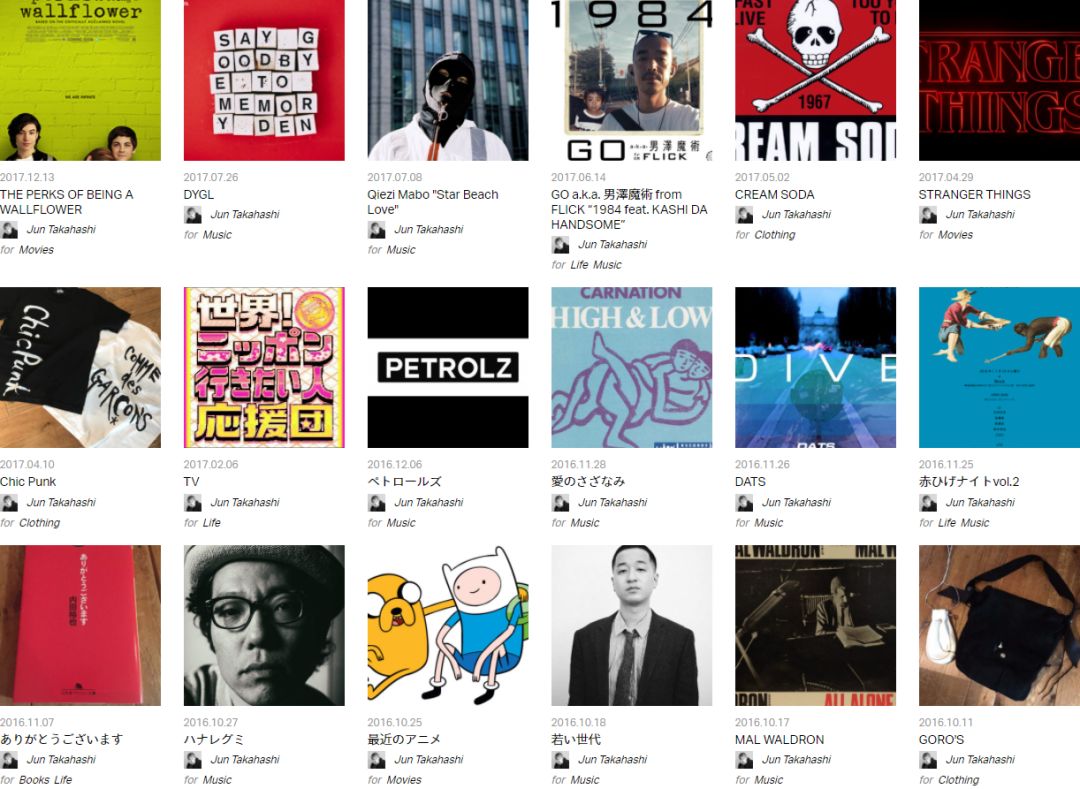The width and height of the screenshot is (1080, 789).
Task: Open the DYGL post title
Action: 198,195
